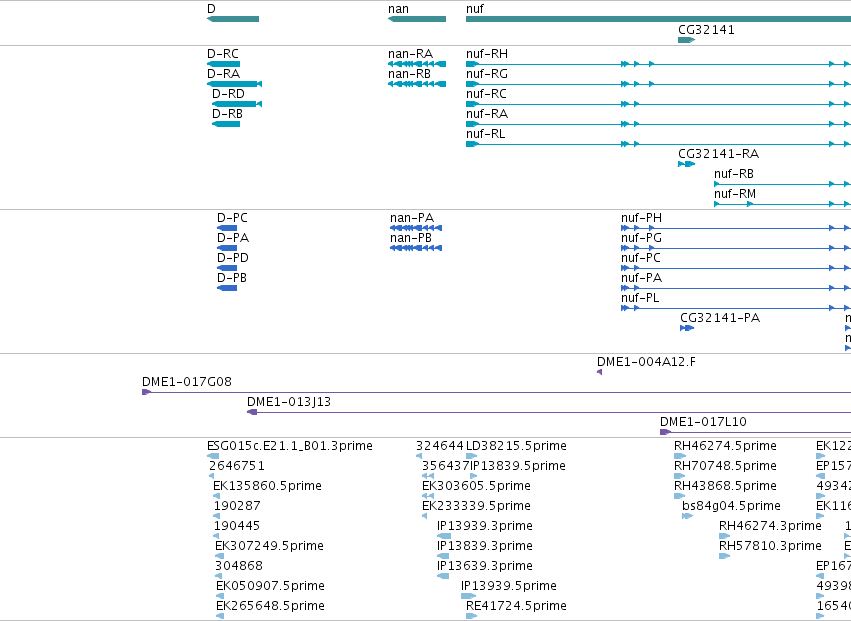This screenshot has height=621, width=851.
Task: Select the CG32141-PA protein label
Action: pos(720,318)
